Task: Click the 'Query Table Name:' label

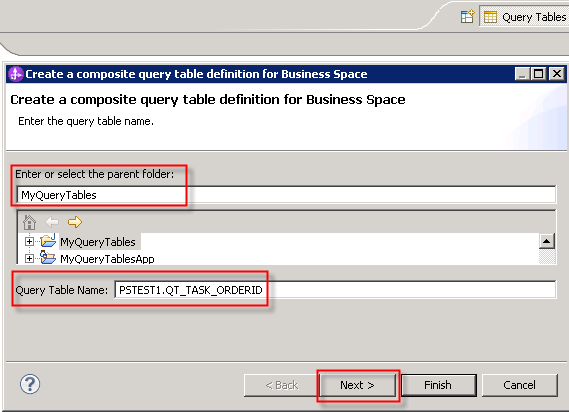Action: (x=62, y=290)
